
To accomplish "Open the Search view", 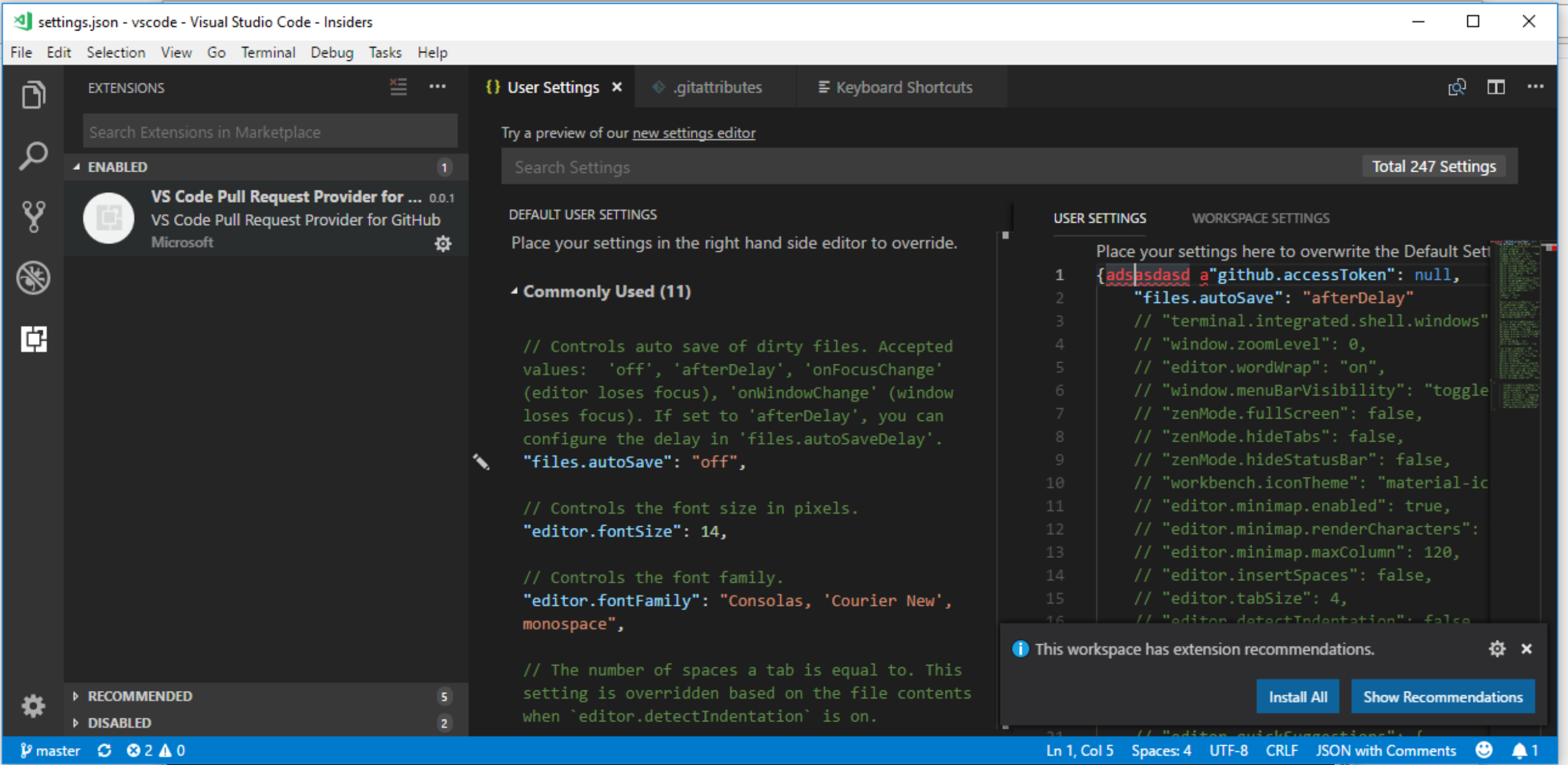I will click(x=32, y=155).
